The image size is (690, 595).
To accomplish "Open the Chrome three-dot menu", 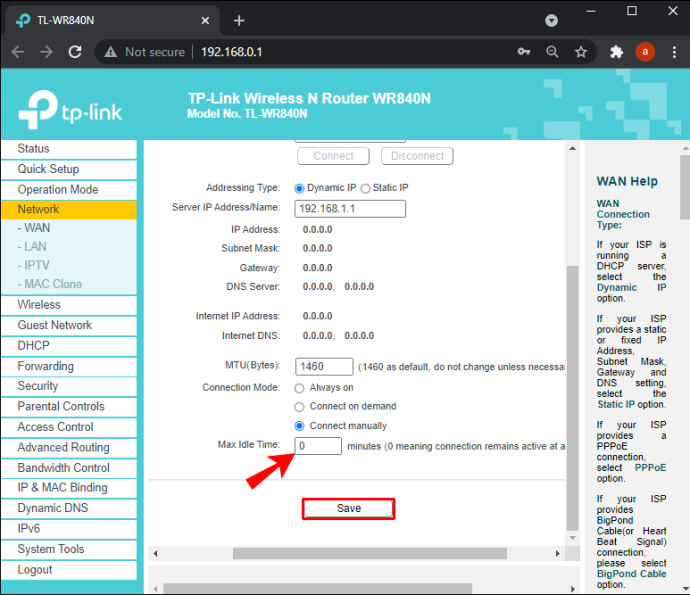I will point(674,52).
